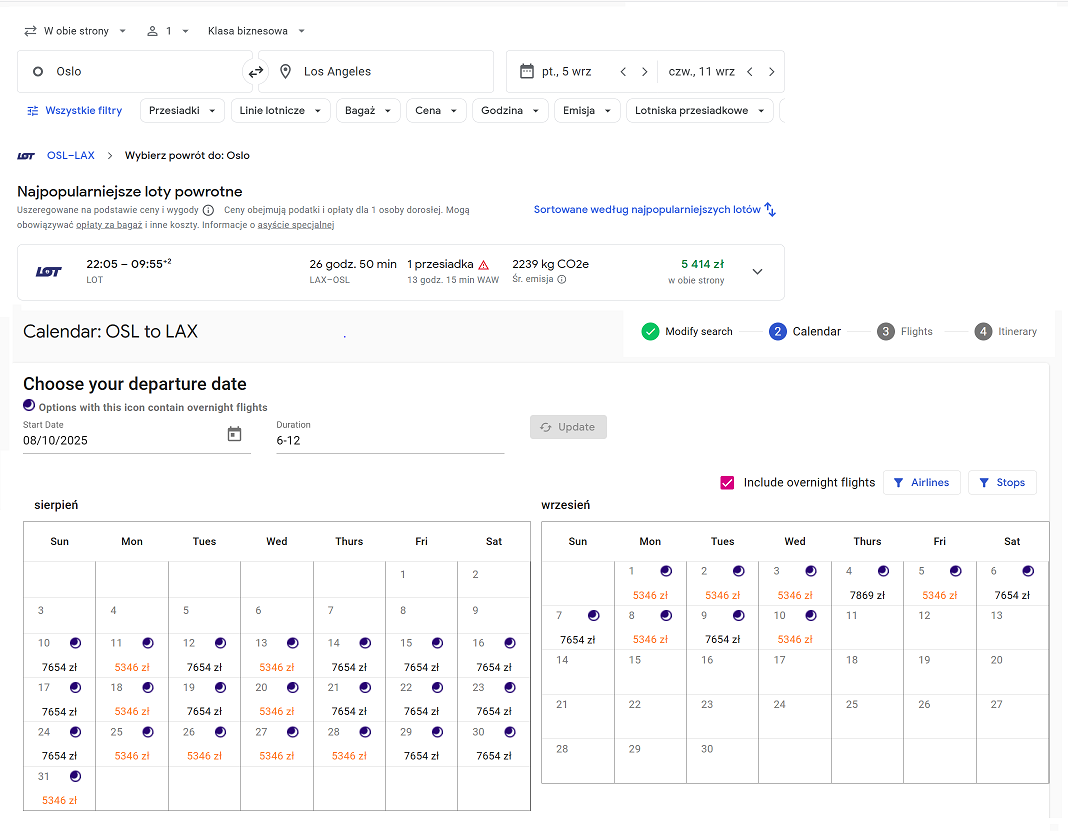Click the info icon next to ceny i wygody
This screenshot has width=1068, height=831.
[x=208, y=210]
